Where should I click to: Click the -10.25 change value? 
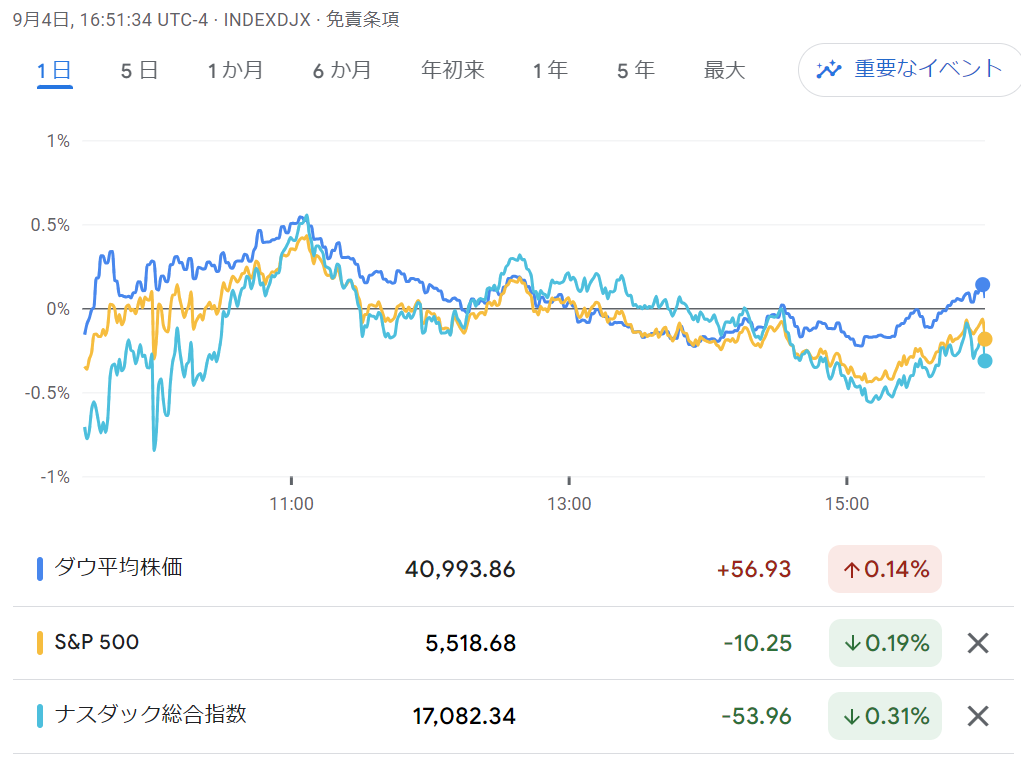click(x=758, y=644)
